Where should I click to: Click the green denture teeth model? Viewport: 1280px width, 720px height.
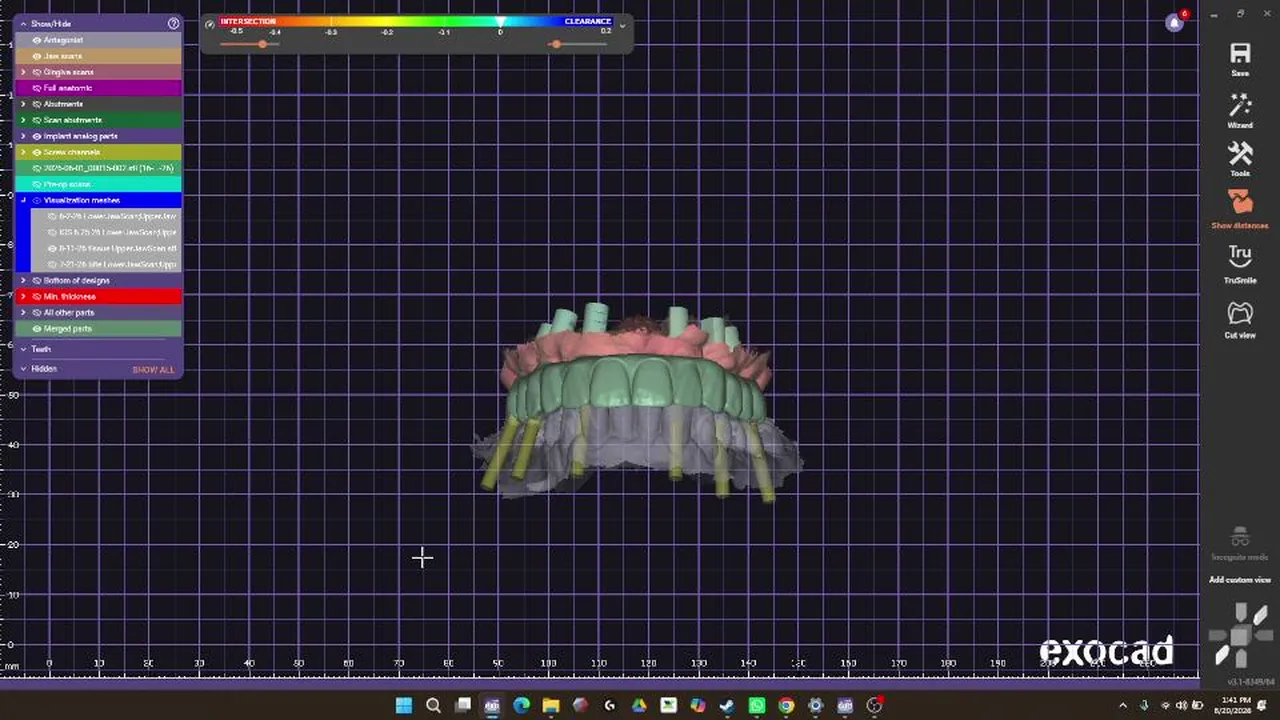click(636, 385)
